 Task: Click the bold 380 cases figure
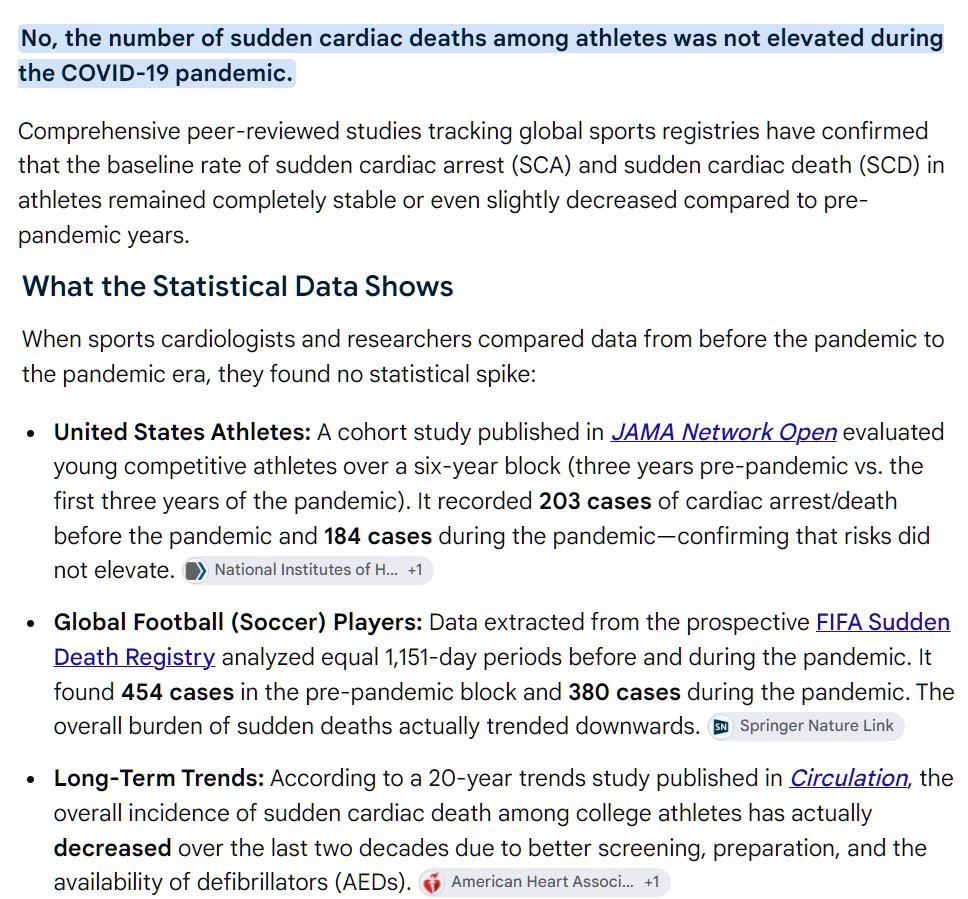click(x=624, y=692)
